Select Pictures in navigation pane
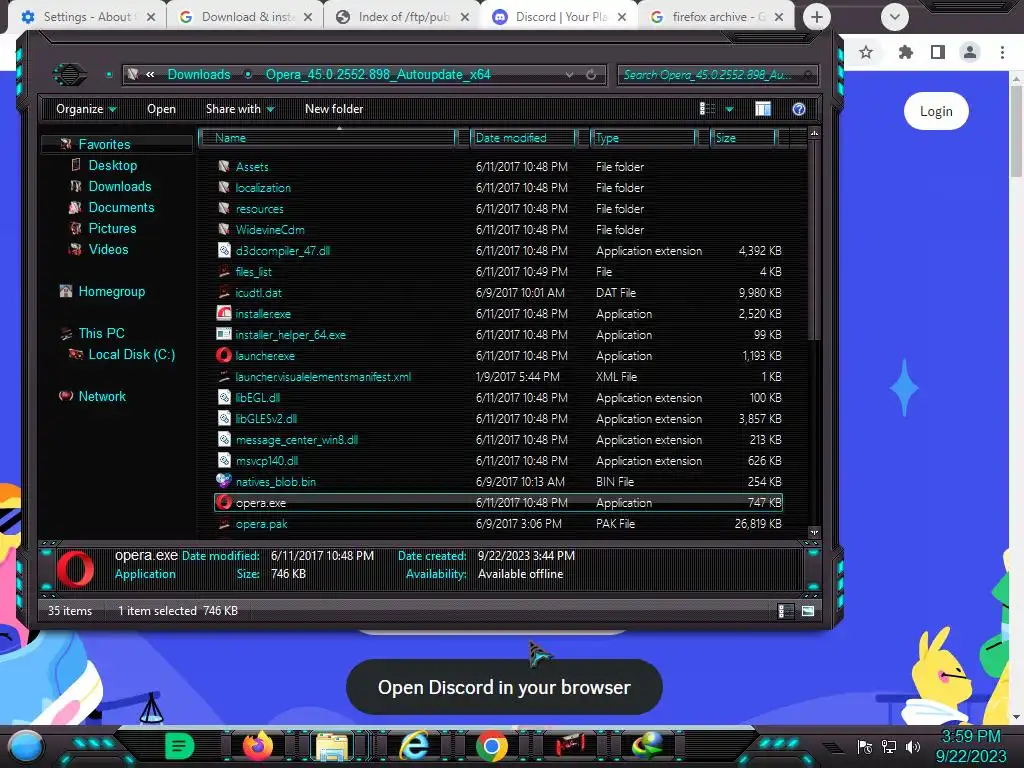1024x768 pixels. tap(112, 228)
